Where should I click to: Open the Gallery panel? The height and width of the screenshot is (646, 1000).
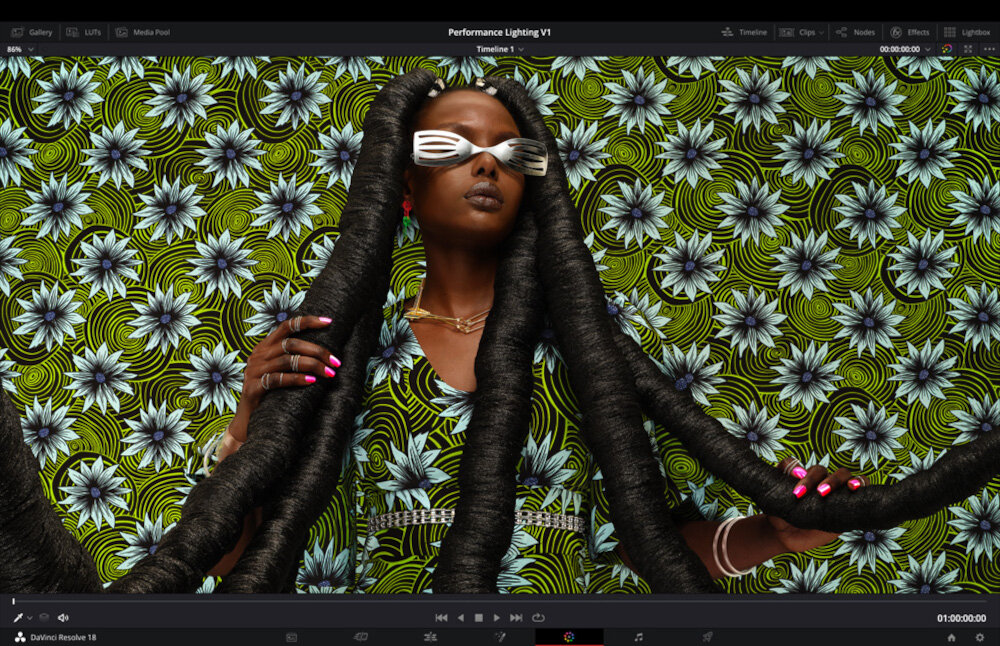[31, 32]
